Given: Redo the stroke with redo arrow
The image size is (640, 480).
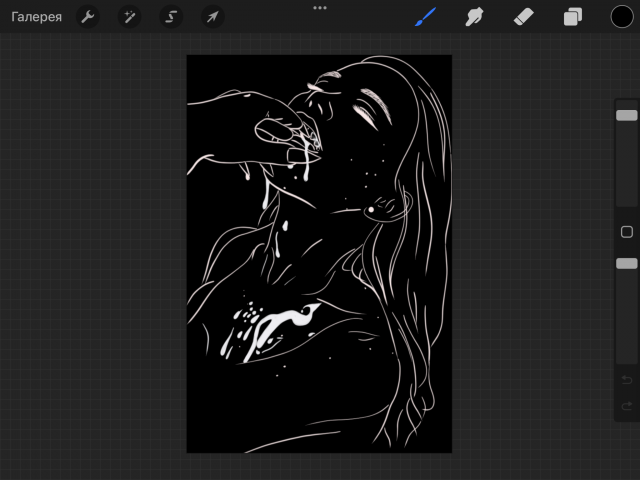Looking at the screenshot, I should (627, 406).
